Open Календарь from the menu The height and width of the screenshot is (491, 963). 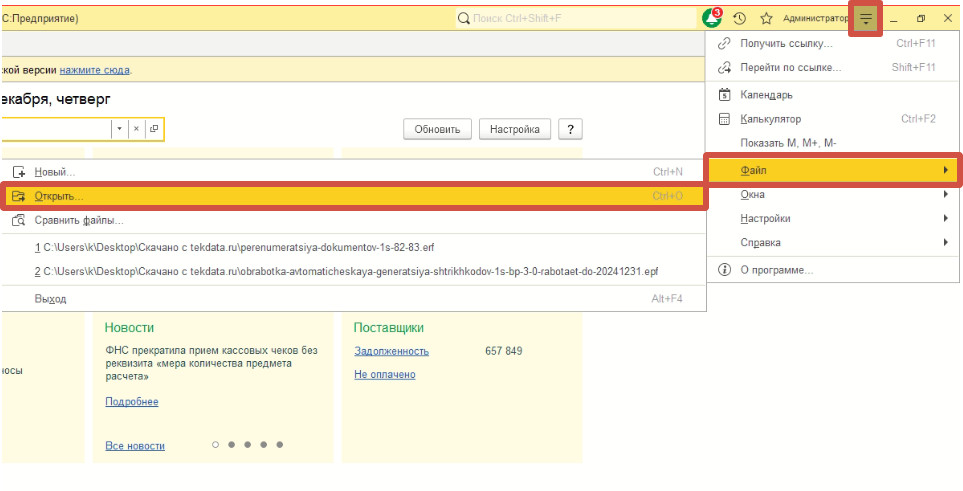832,95
